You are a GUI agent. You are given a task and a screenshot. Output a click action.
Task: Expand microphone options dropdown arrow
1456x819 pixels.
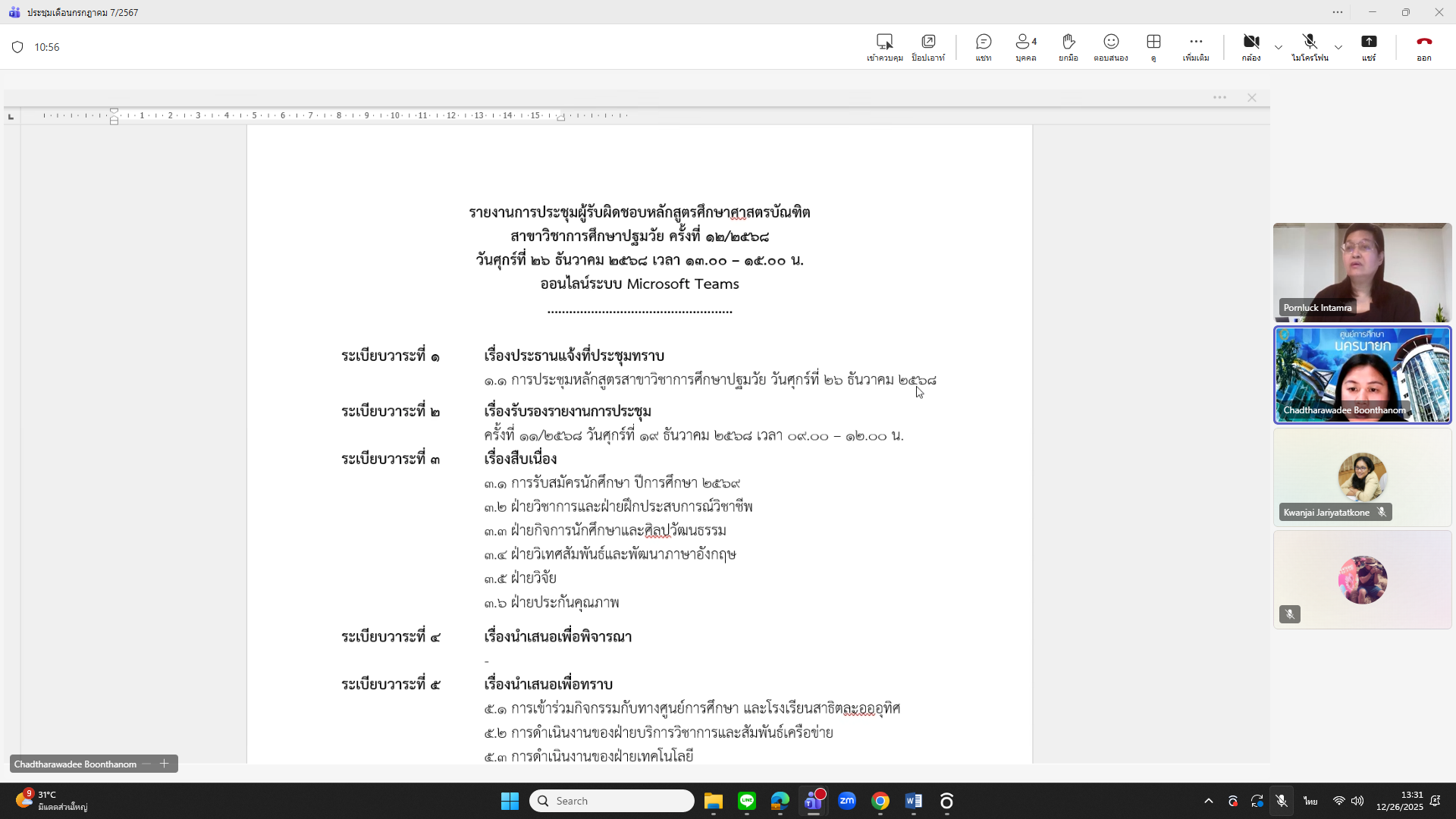(1338, 47)
